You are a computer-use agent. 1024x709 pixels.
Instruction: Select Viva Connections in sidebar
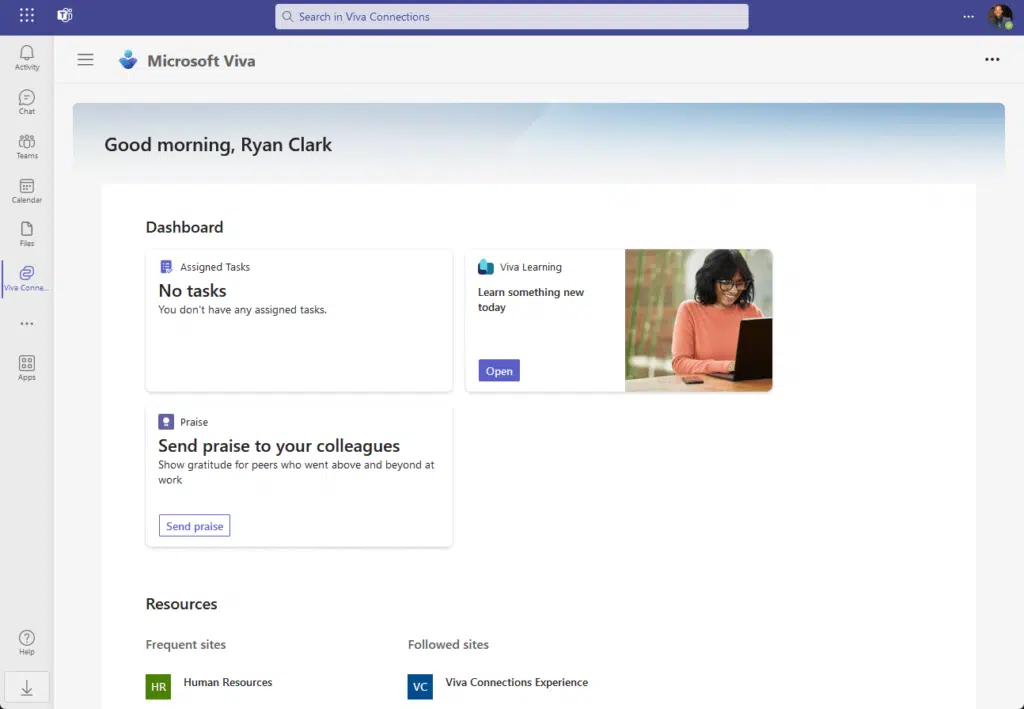[x=27, y=279]
